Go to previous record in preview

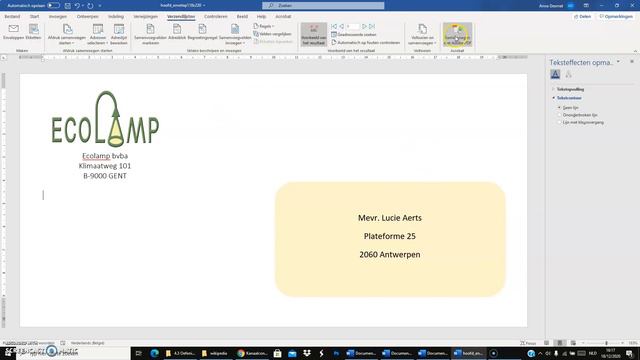click(341, 26)
